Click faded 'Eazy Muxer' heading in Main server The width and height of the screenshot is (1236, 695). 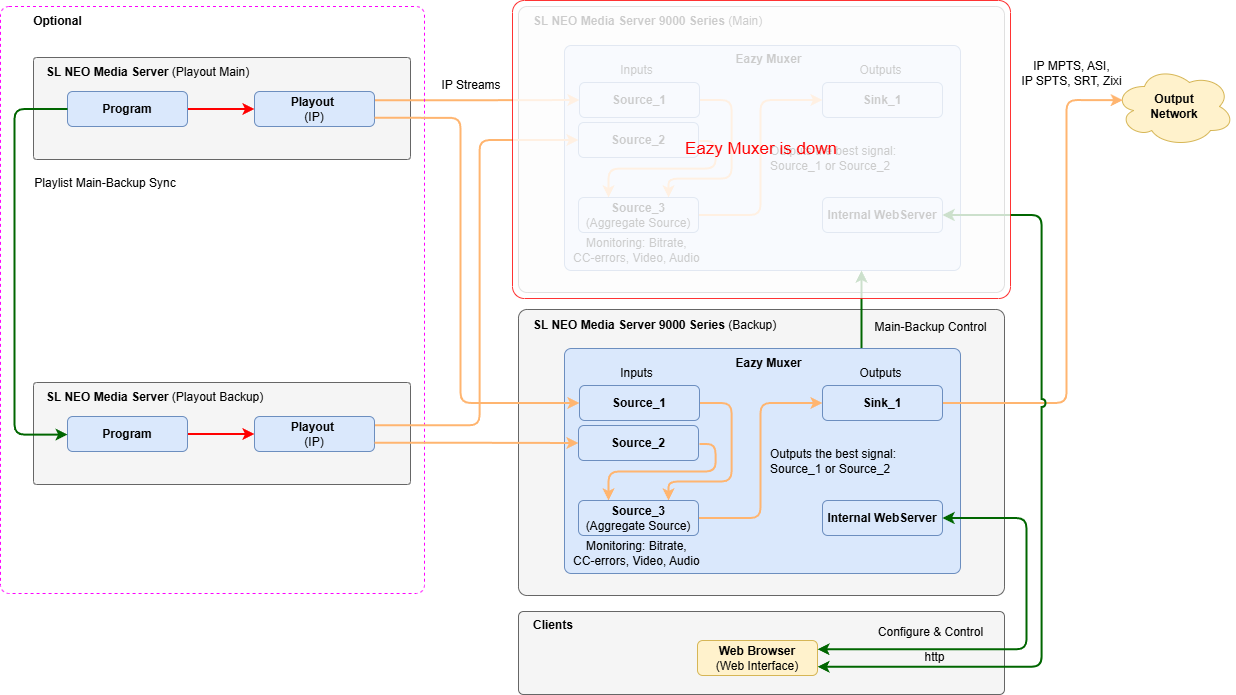[x=768, y=59]
